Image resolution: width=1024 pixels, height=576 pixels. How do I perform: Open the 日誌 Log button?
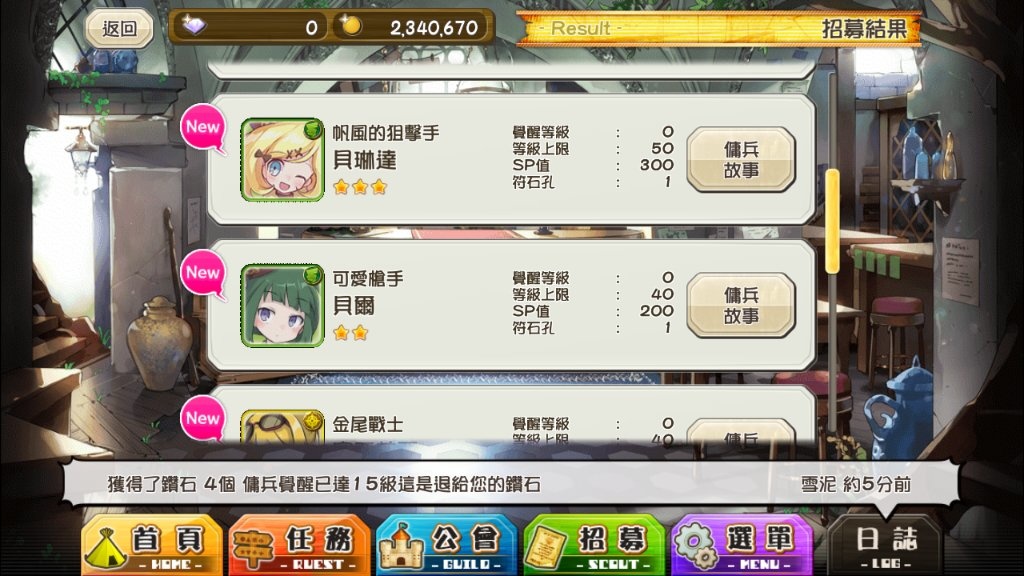[886, 545]
